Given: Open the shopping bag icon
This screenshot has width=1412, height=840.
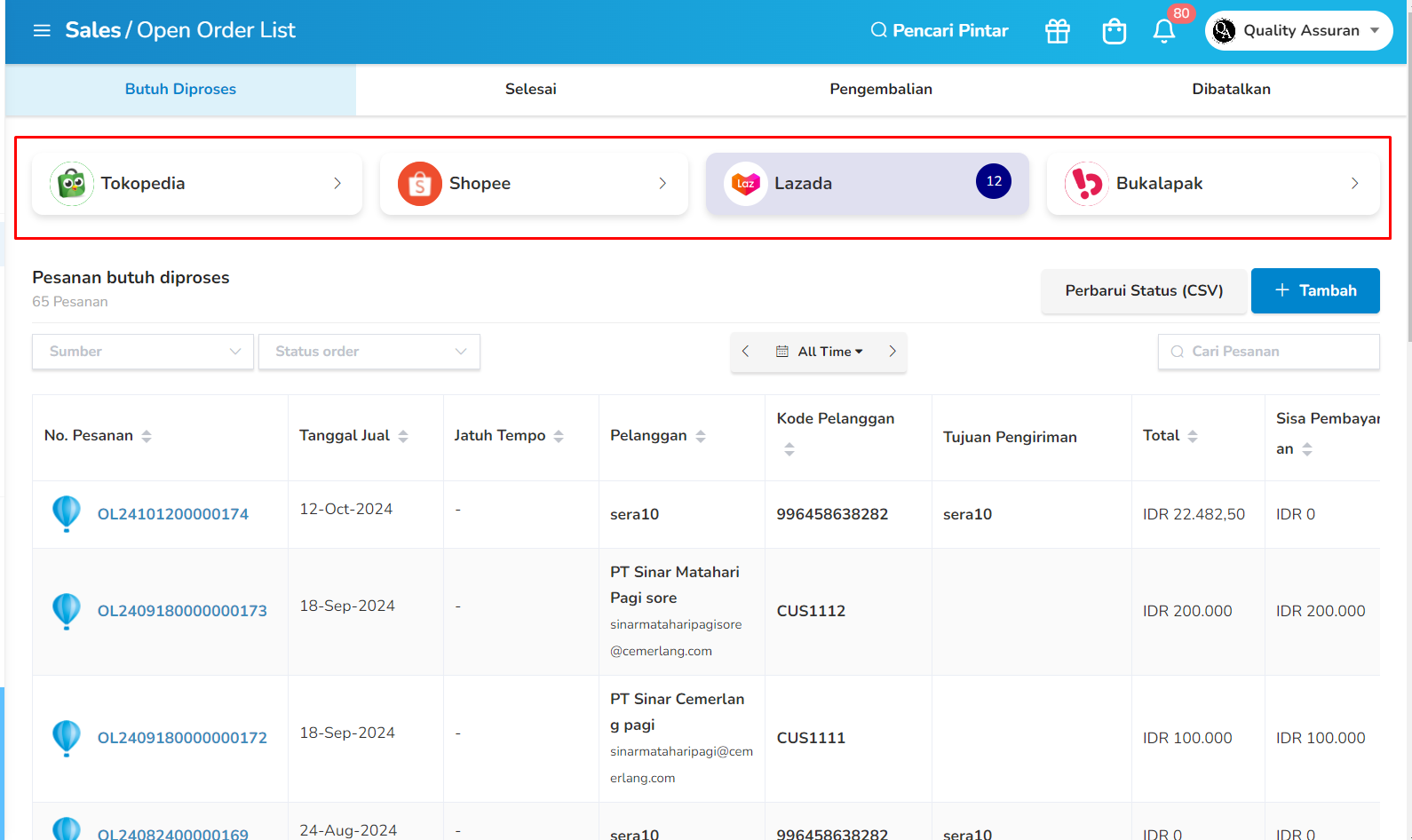Looking at the screenshot, I should (x=1114, y=31).
